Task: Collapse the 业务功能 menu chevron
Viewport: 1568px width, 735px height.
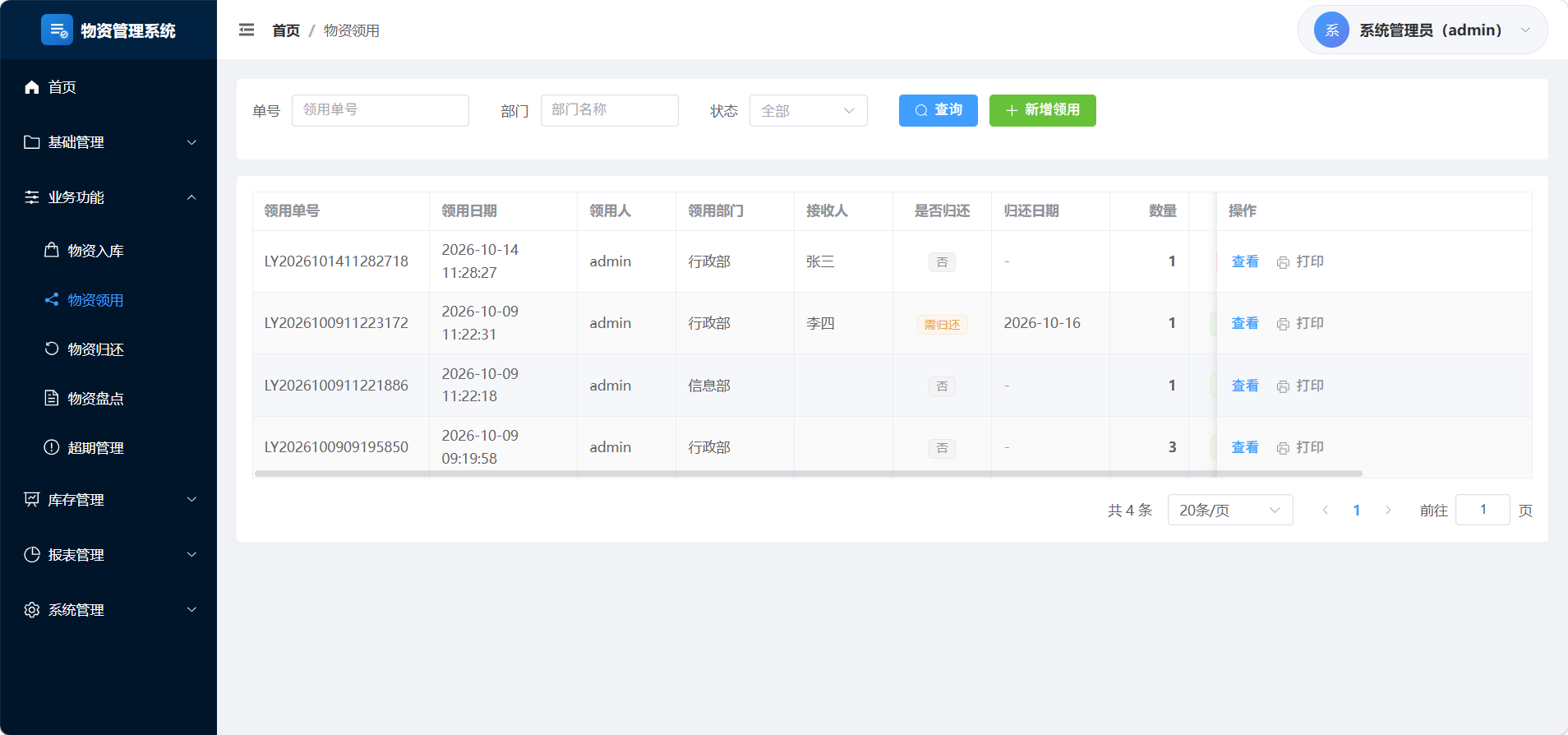Action: [x=191, y=197]
